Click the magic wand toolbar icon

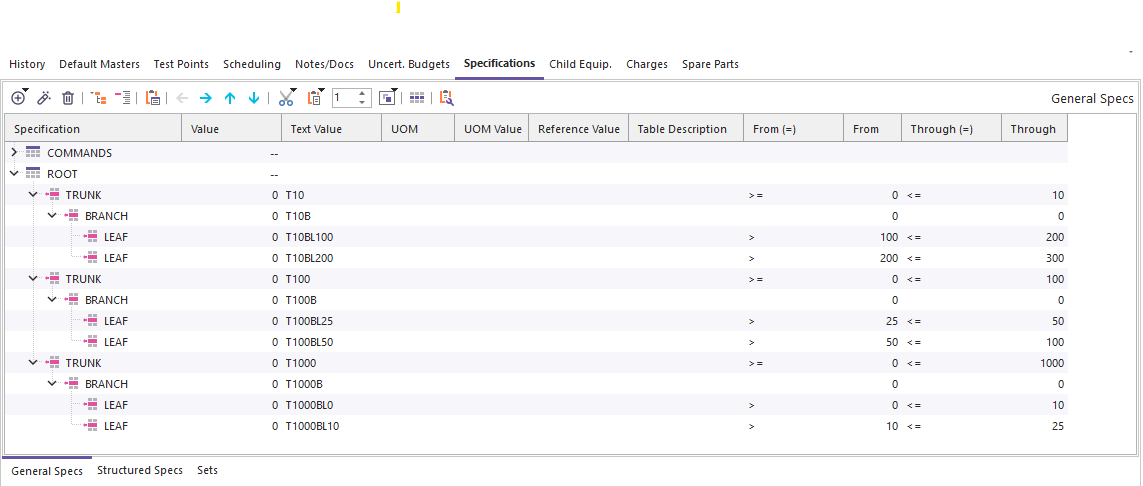tap(43, 98)
